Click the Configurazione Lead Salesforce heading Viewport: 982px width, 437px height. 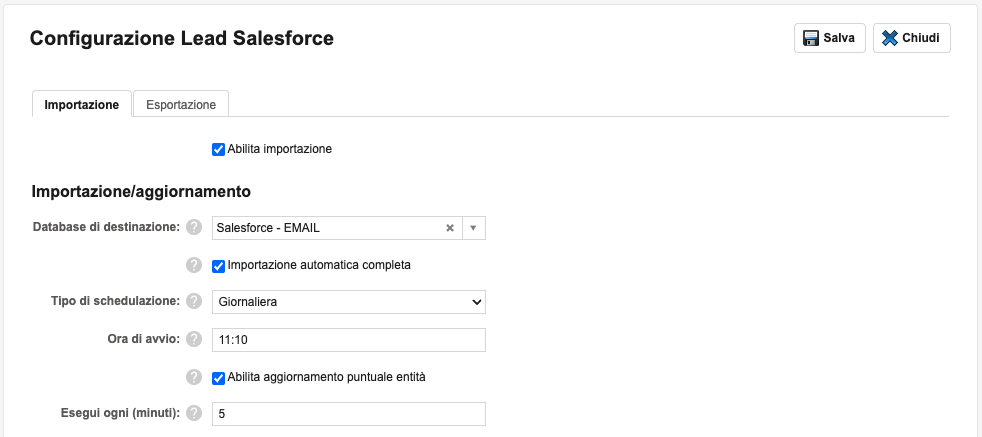182,38
